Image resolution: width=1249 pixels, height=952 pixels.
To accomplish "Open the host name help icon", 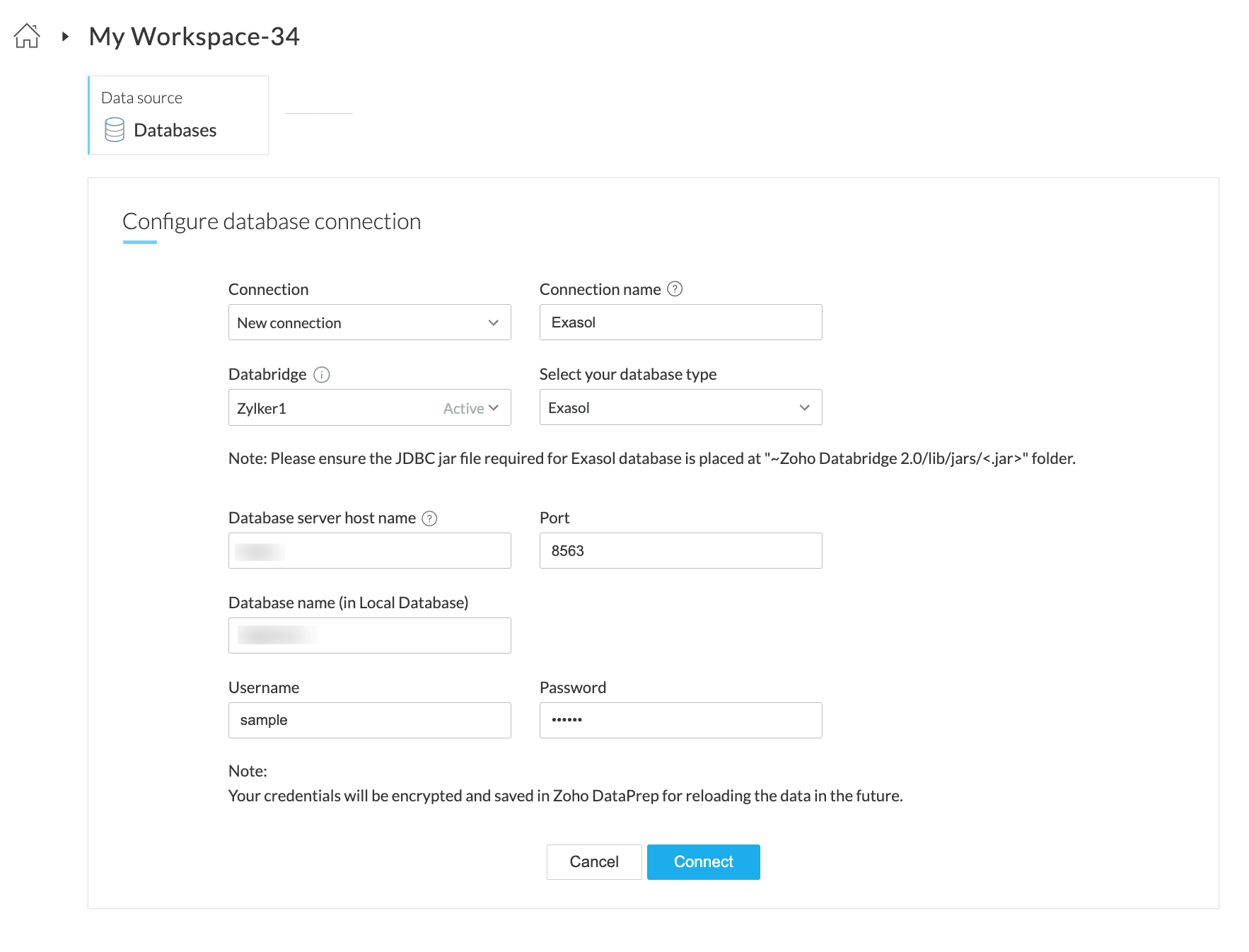I will coord(429,518).
